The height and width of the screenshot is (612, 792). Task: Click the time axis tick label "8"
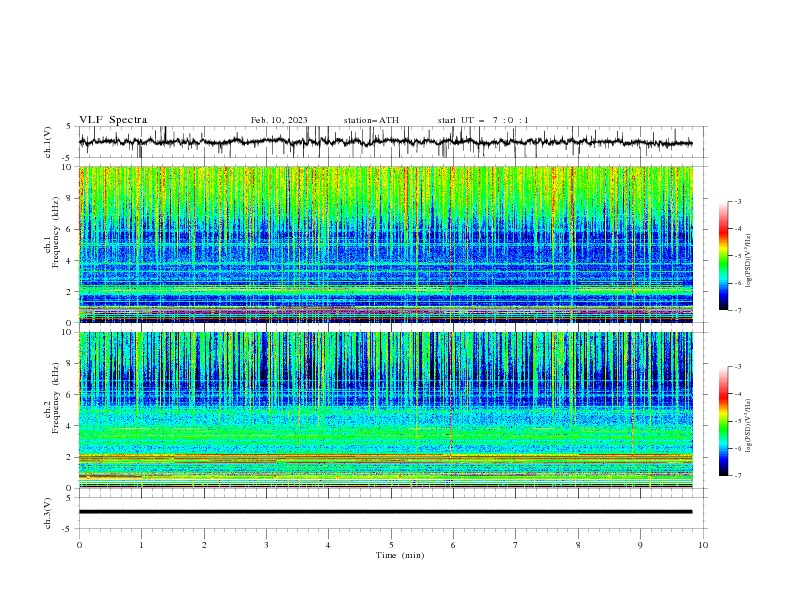[x=578, y=545]
